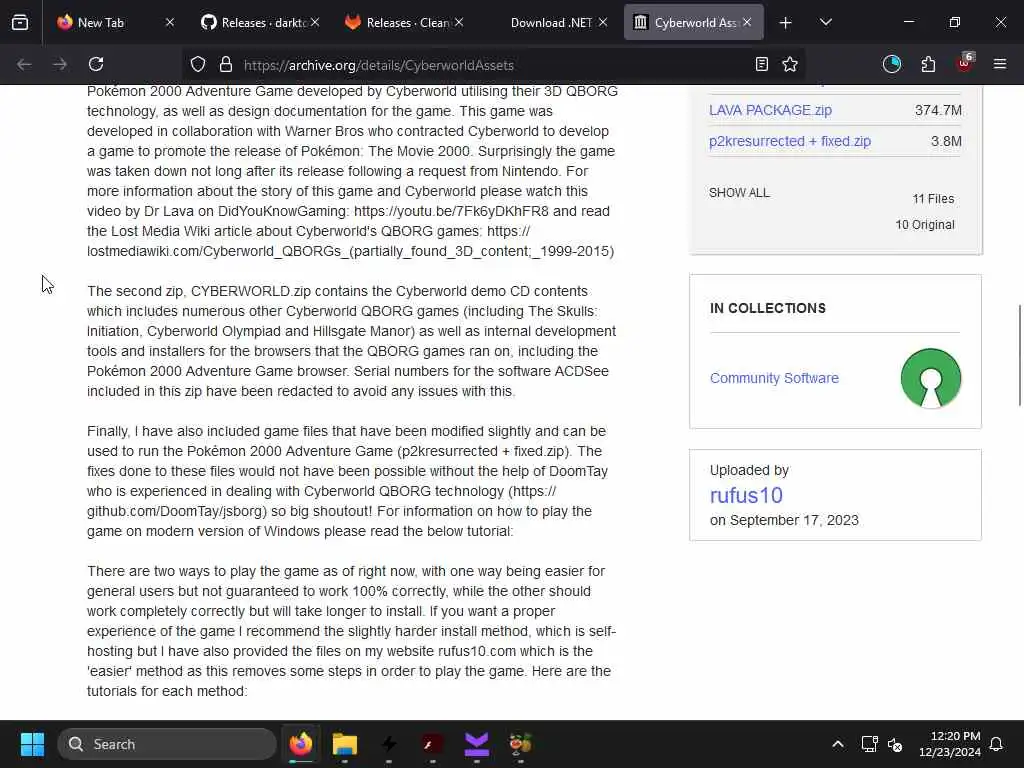This screenshot has height=768, width=1024.
Task: Click the taskbar Search box
Action: pyautogui.click(x=167, y=744)
